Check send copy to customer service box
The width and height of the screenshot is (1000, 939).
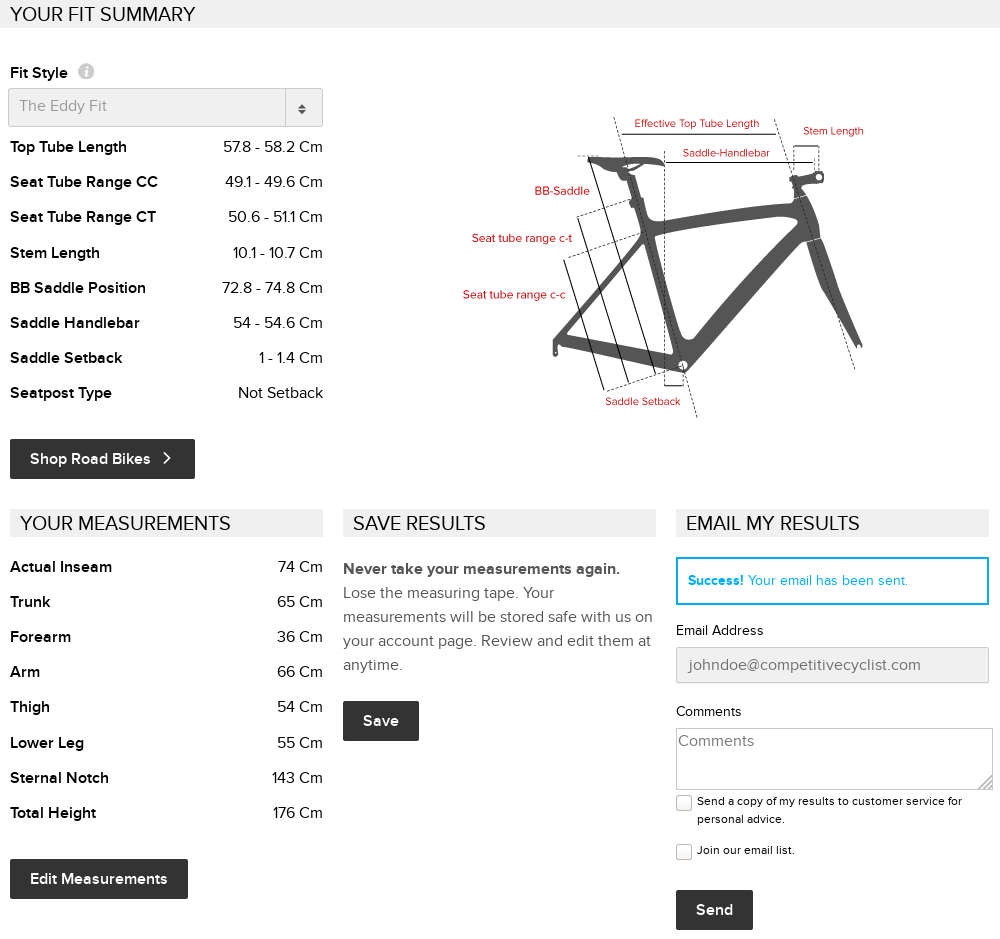click(x=684, y=803)
